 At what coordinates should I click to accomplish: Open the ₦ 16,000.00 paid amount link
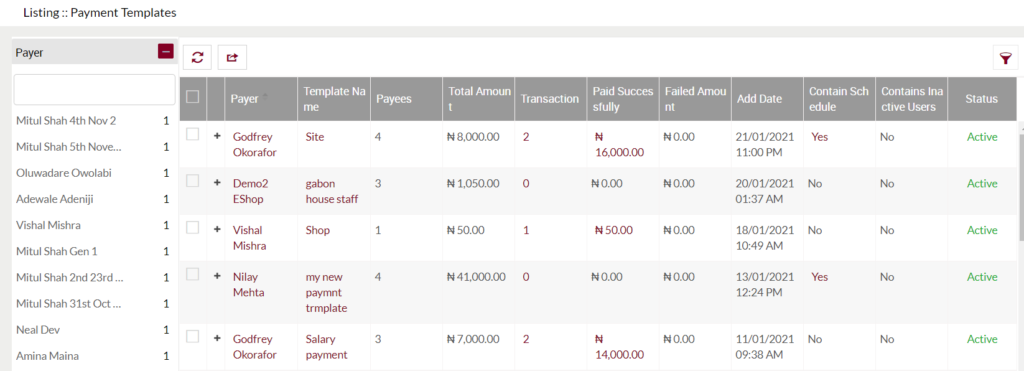(x=619, y=145)
